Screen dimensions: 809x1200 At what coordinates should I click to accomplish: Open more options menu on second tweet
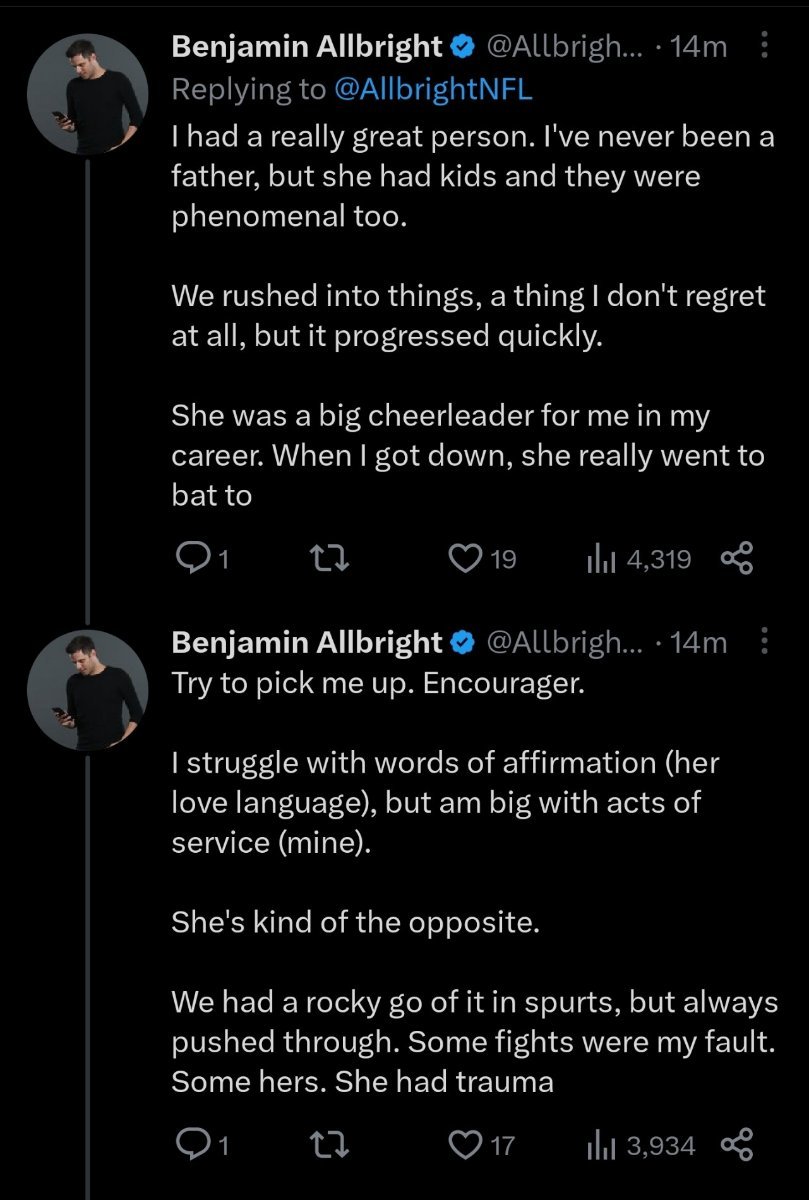pos(765,641)
